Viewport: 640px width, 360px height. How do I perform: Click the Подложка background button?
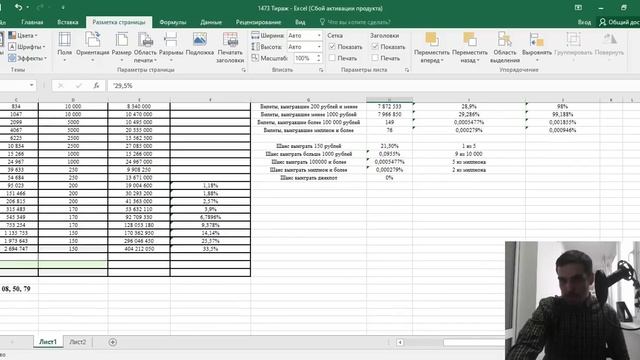200,44
